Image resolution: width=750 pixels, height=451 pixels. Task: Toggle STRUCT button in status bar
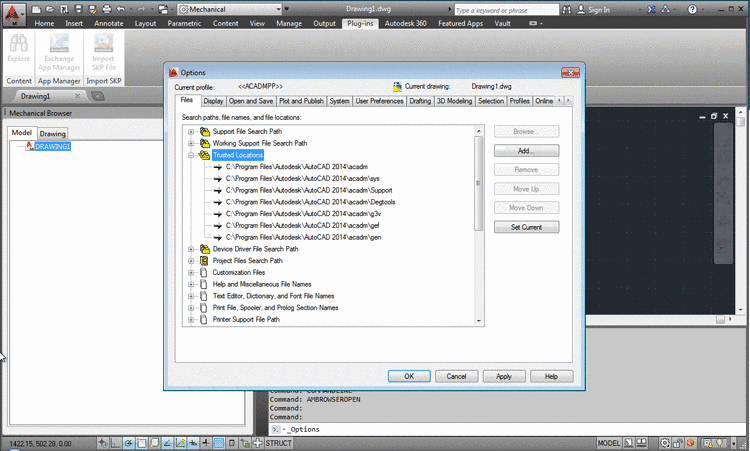[278, 443]
